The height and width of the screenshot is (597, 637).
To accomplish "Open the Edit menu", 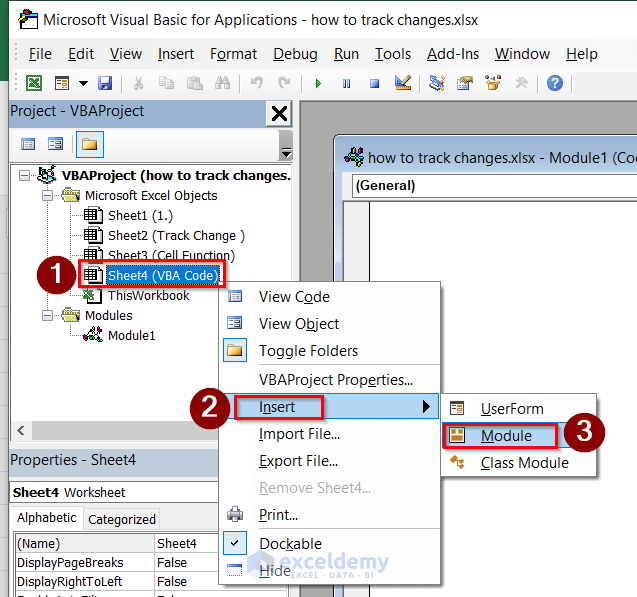I will tap(81, 54).
